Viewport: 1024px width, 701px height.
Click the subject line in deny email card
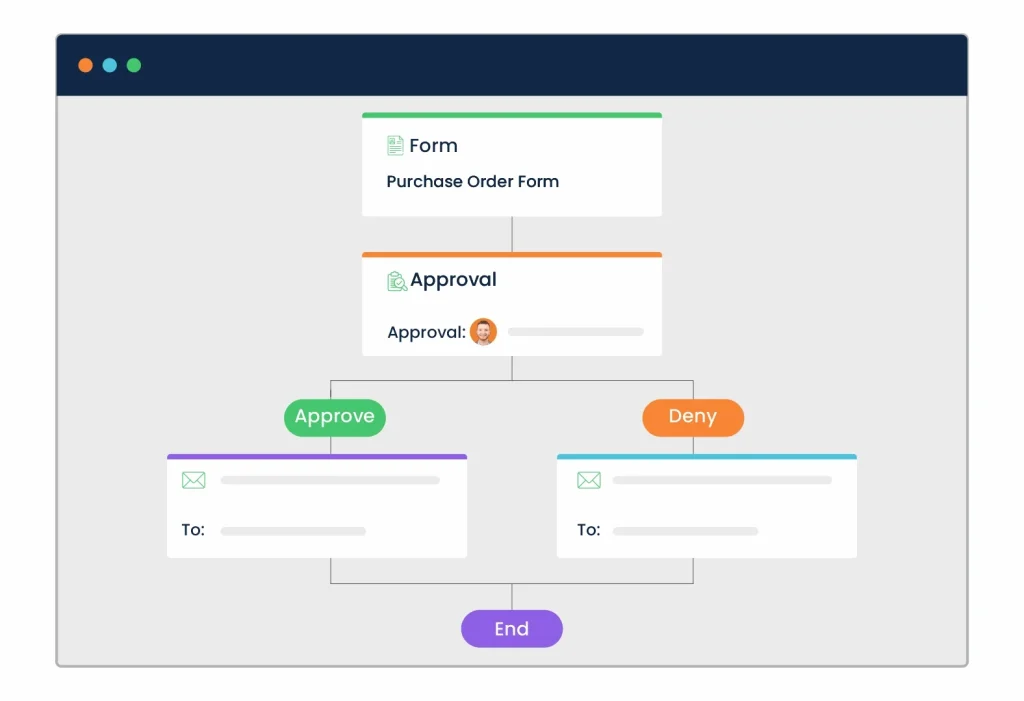pyautogui.click(x=722, y=481)
